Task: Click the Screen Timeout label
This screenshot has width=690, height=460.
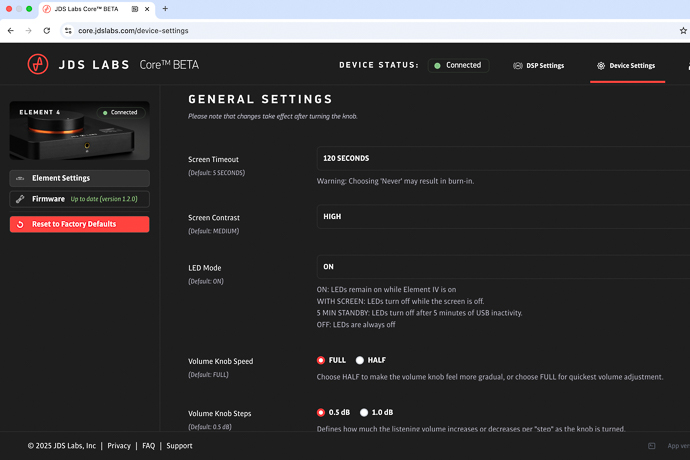Action: 213,159
